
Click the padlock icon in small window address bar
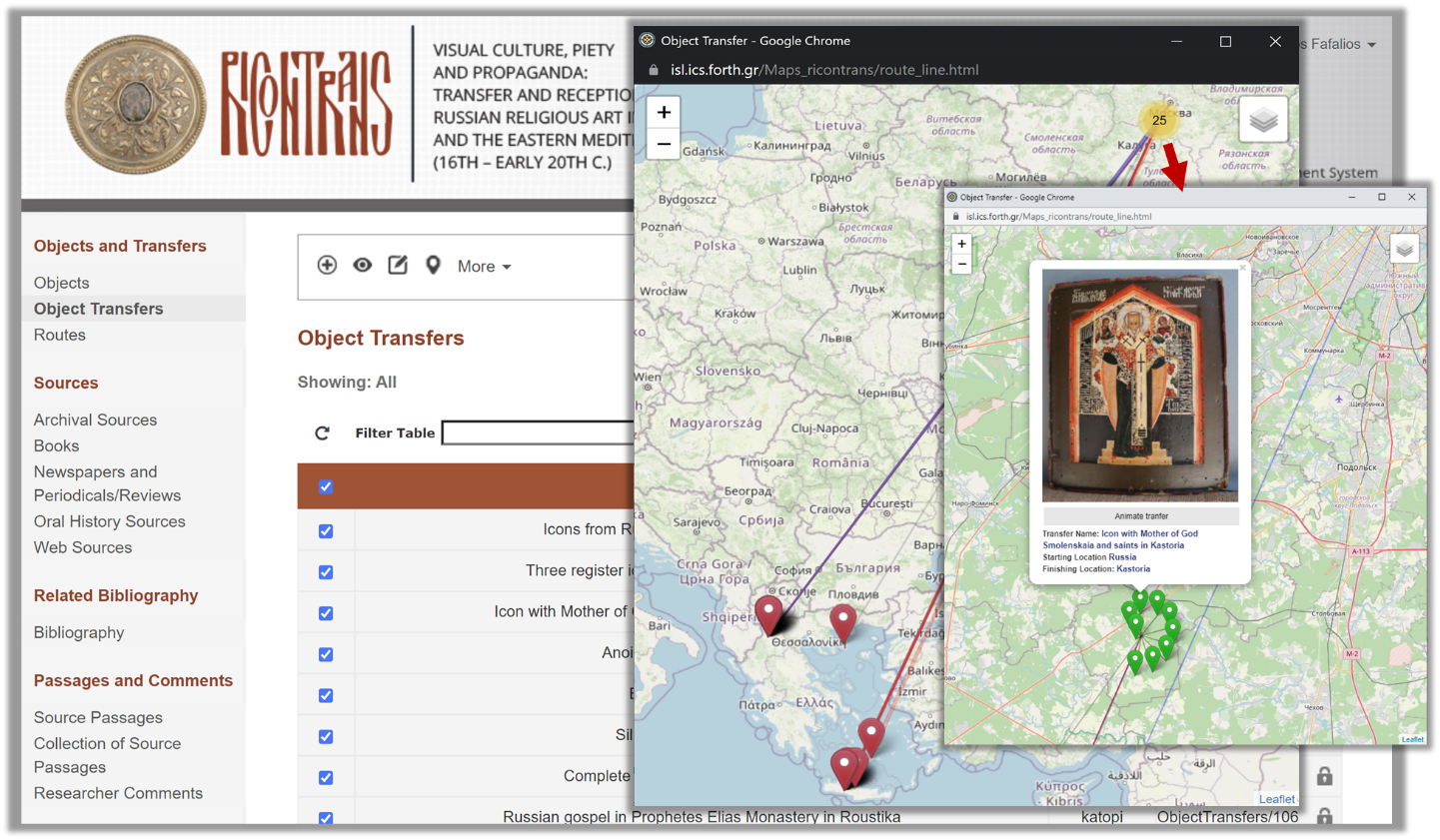[955, 216]
